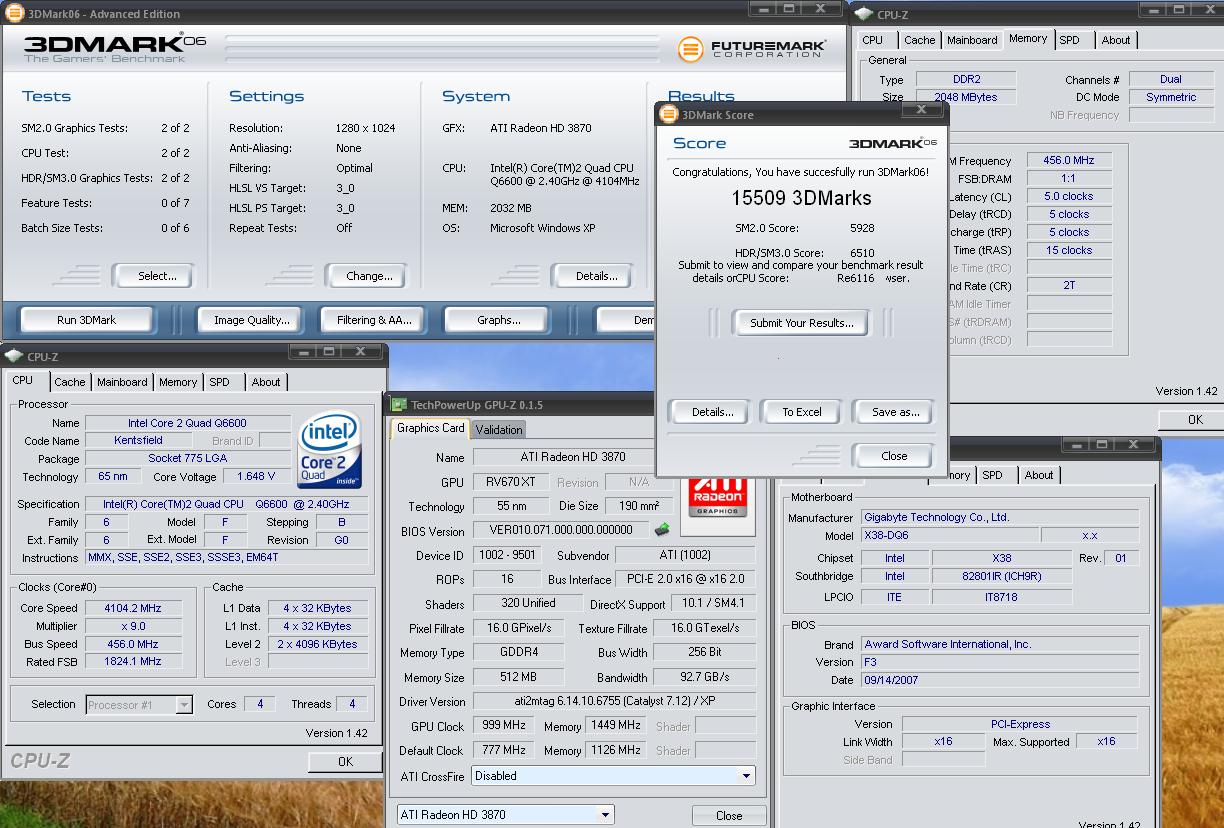1224x828 pixels.
Task: Export score with To Excel button
Action: [802, 412]
